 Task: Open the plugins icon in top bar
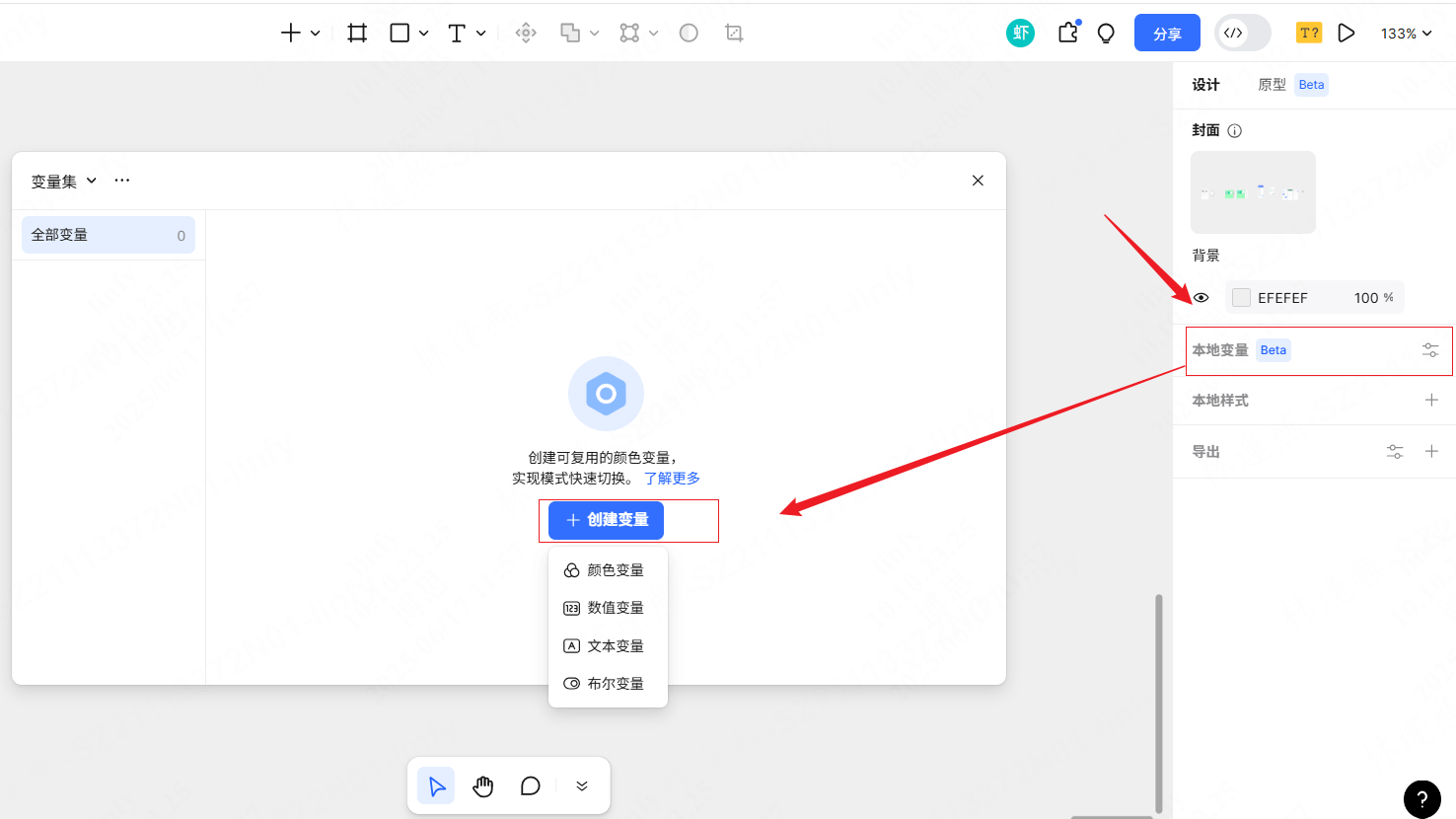pos(1067,34)
